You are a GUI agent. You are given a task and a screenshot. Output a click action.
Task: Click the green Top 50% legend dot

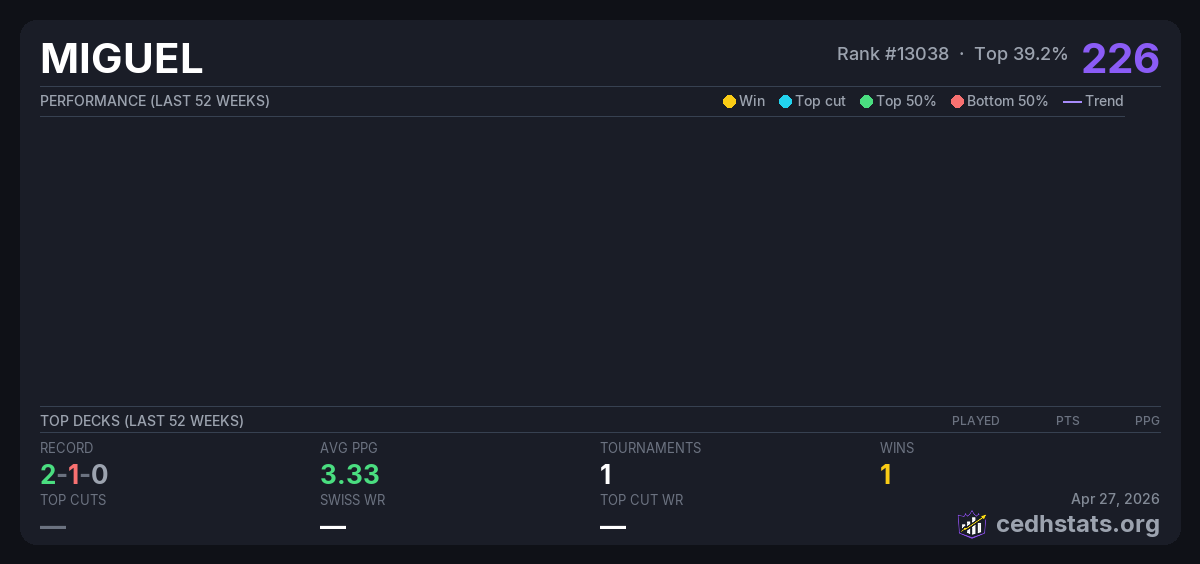[866, 101]
